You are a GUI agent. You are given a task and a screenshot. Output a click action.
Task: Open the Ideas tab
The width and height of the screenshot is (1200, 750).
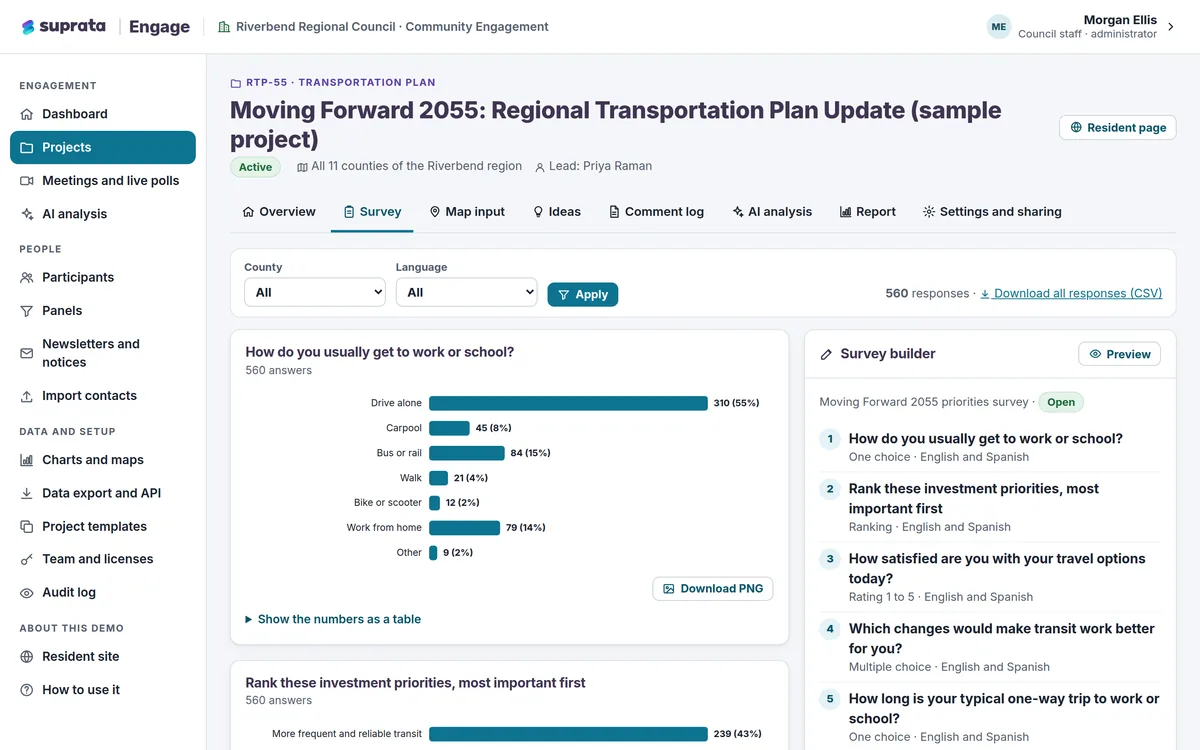click(557, 212)
